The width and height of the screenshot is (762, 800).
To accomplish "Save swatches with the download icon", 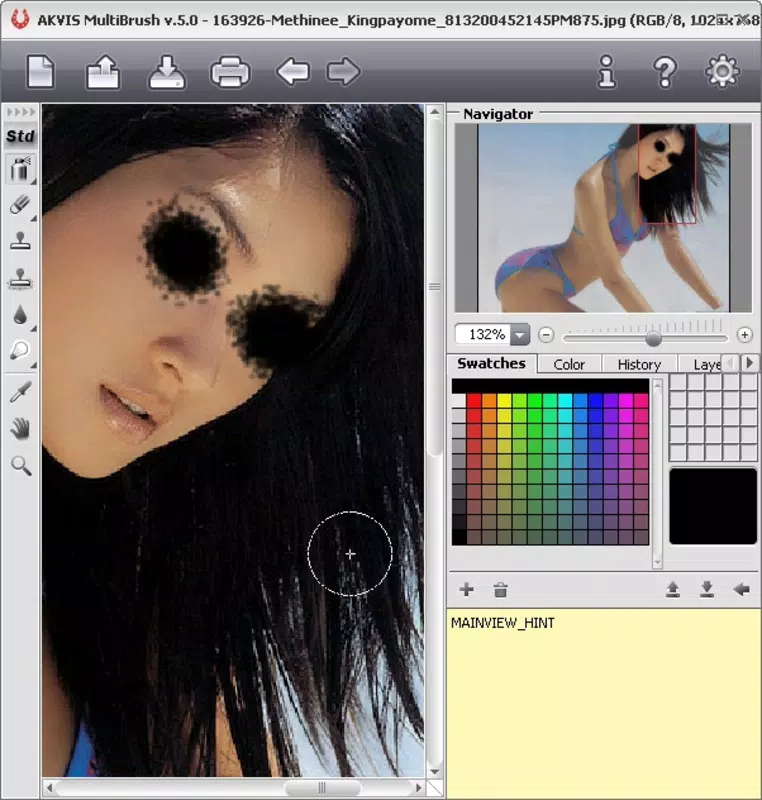I will (x=706, y=590).
